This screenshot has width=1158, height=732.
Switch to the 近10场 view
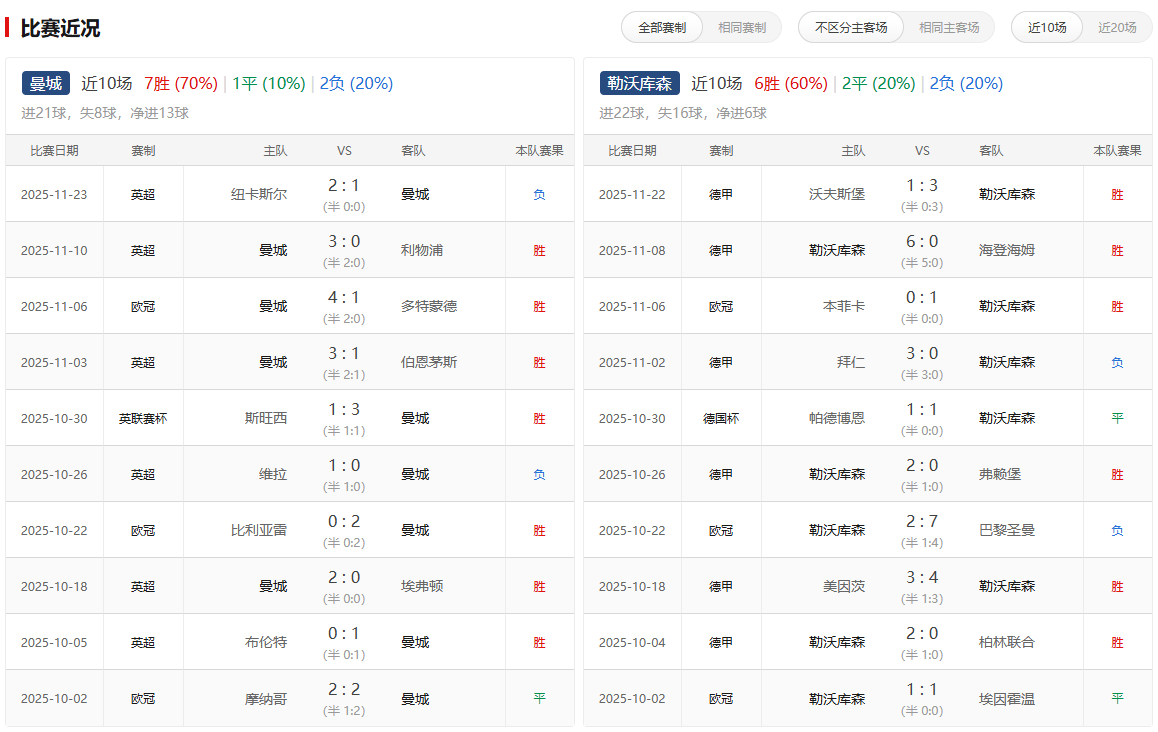[1047, 28]
